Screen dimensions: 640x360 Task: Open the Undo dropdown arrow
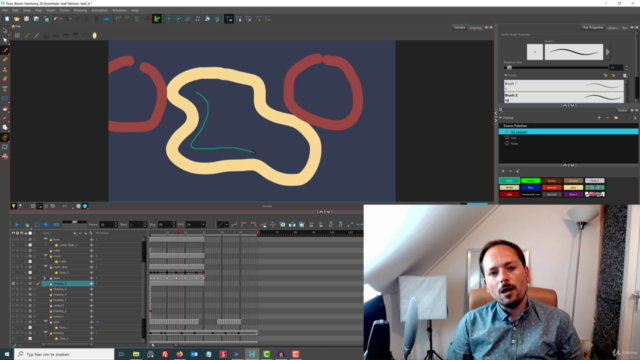(61, 19)
